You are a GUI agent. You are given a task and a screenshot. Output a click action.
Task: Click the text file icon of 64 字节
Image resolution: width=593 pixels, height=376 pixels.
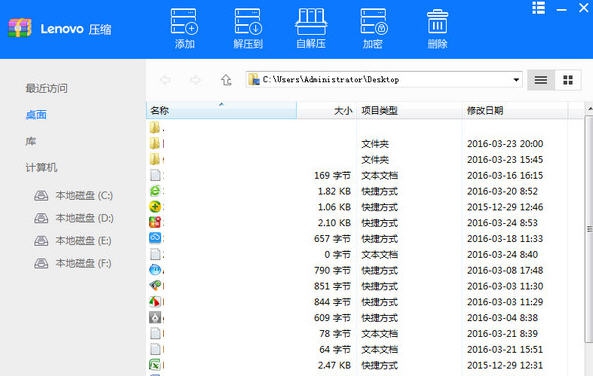pyautogui.click(x=155, y=349)
